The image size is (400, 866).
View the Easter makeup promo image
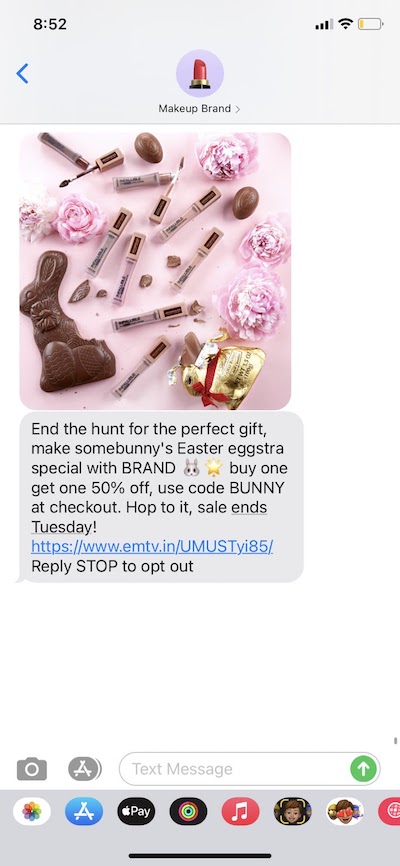click(x=155, y=271)
